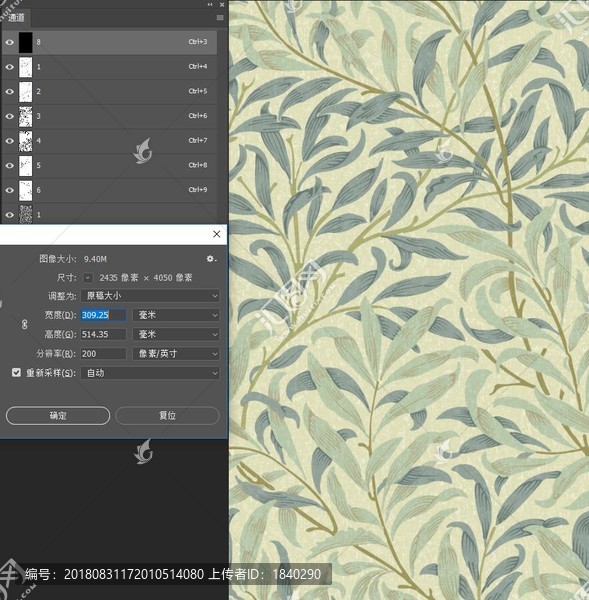The width and height of the screenshot is (589, 600).
Task: Open the resample method 自动 dropdown
Action: (150, 373)
